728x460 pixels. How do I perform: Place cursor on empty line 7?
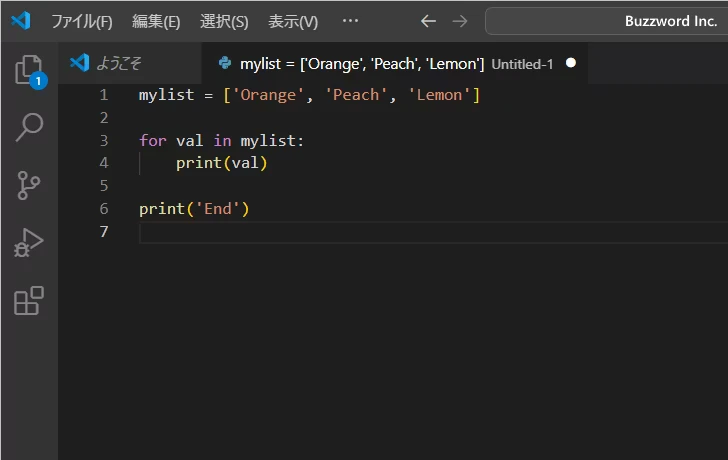coord(400,232)
